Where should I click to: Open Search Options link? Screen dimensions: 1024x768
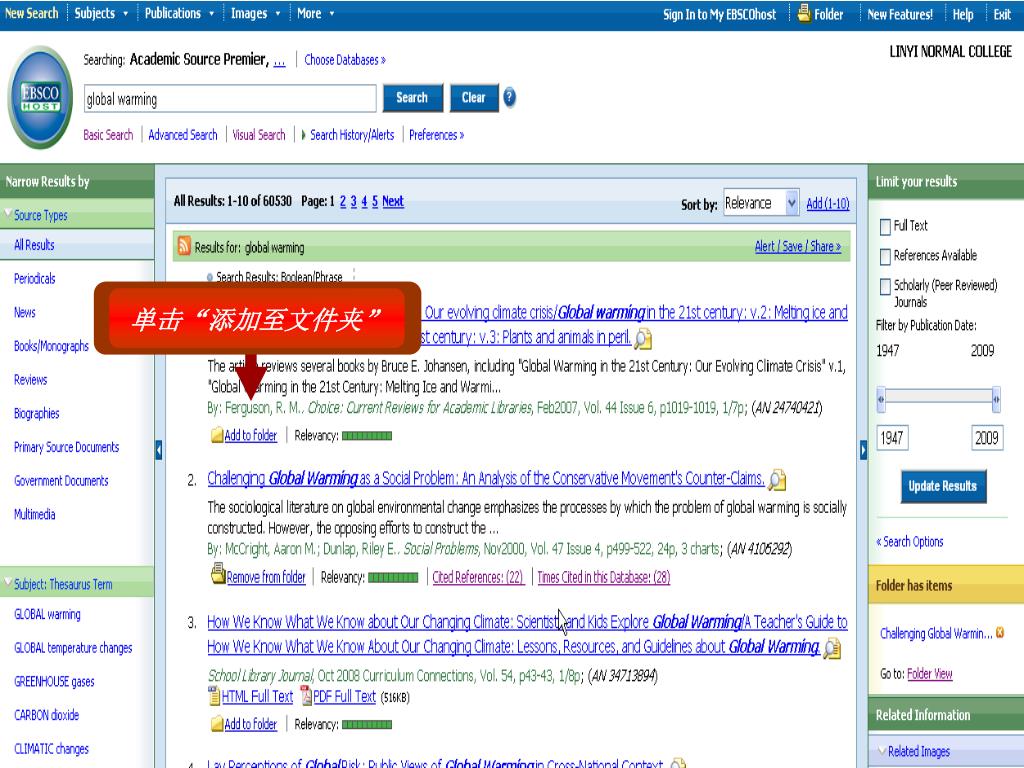tap(910, 541)
